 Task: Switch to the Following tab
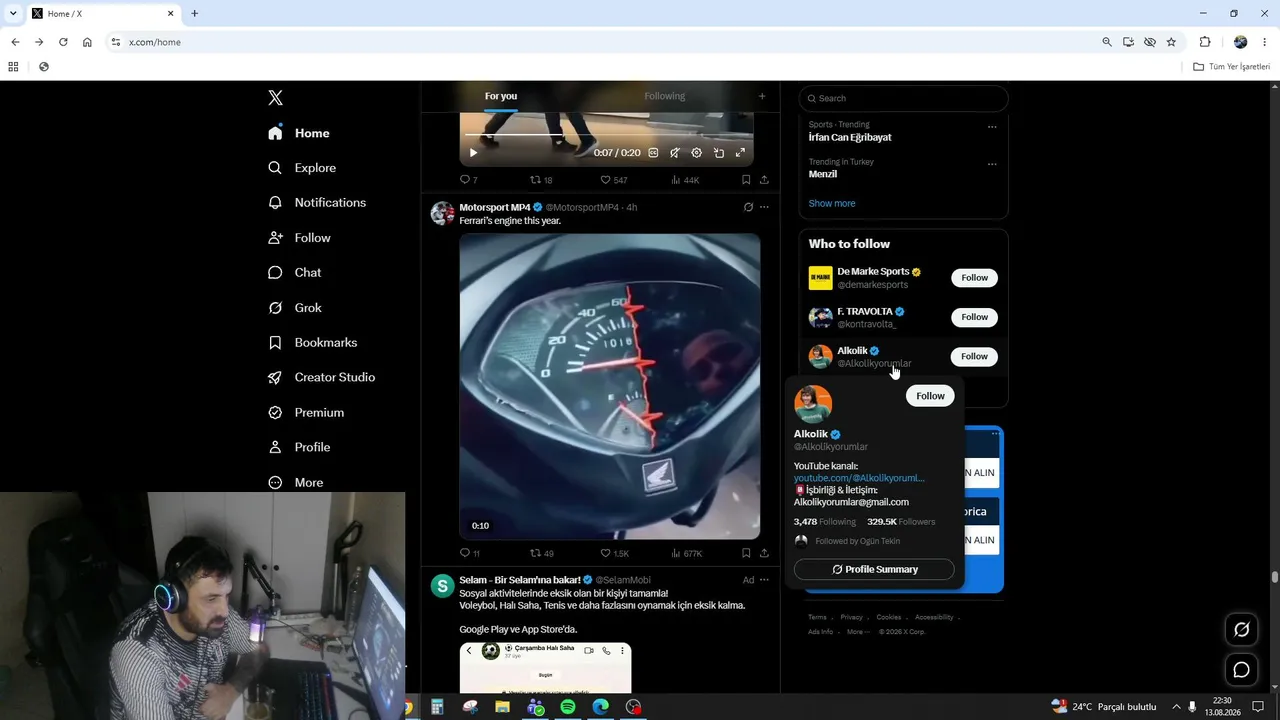click(x=665, y=96)
